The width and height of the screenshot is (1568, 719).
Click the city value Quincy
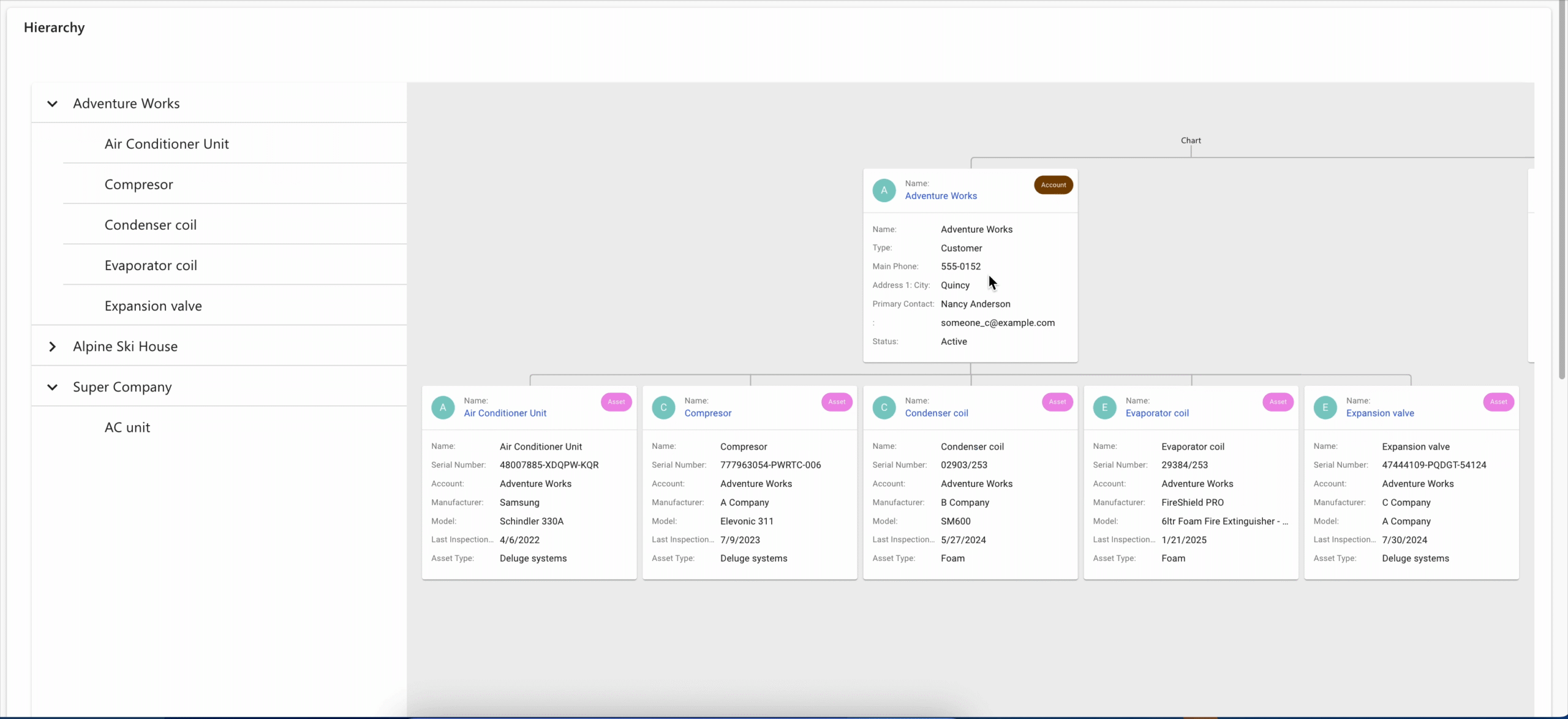[955, 285]
